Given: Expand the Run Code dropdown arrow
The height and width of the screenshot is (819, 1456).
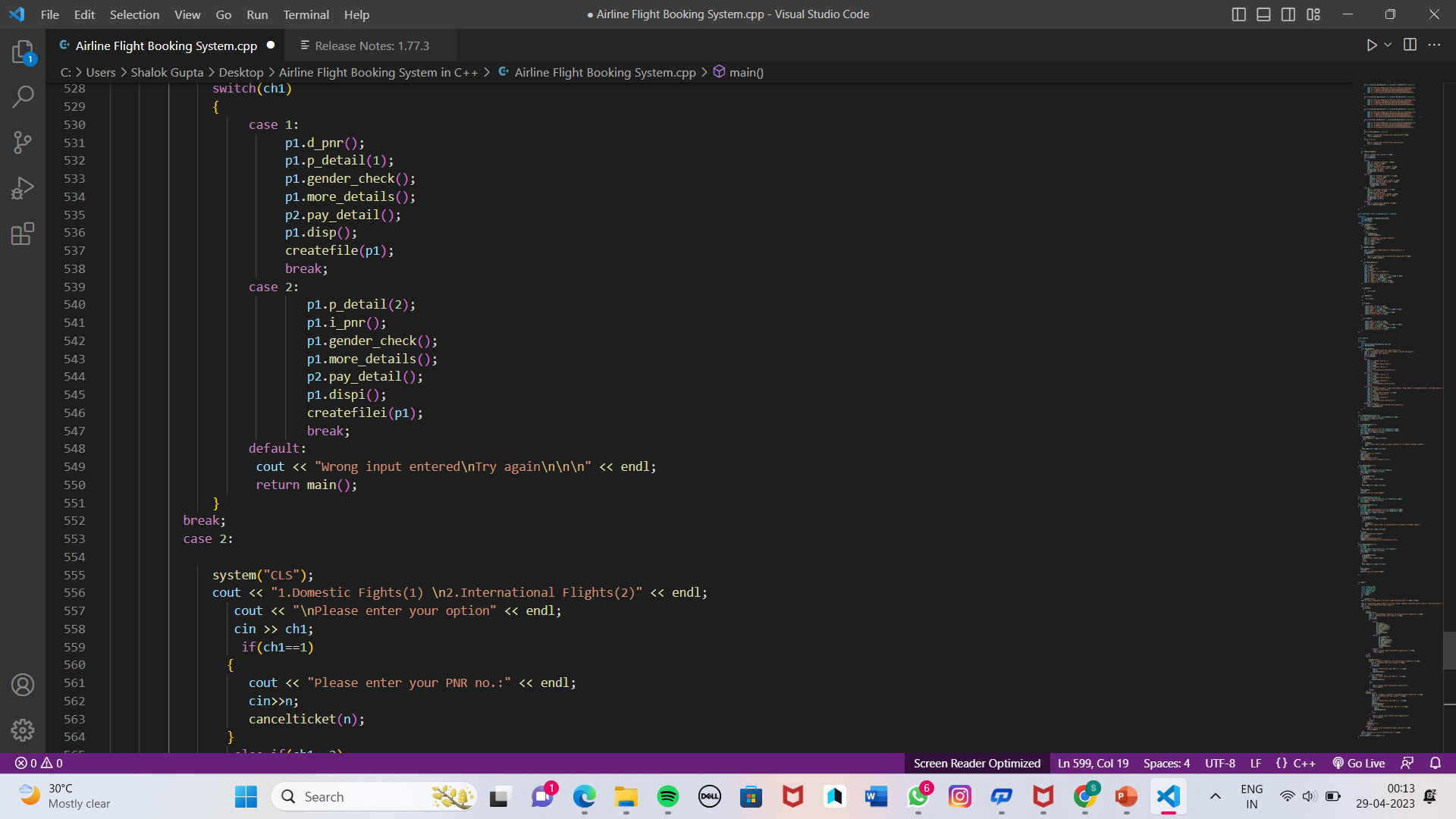Looking at the screenshot, I should [x=1388, y=45].
